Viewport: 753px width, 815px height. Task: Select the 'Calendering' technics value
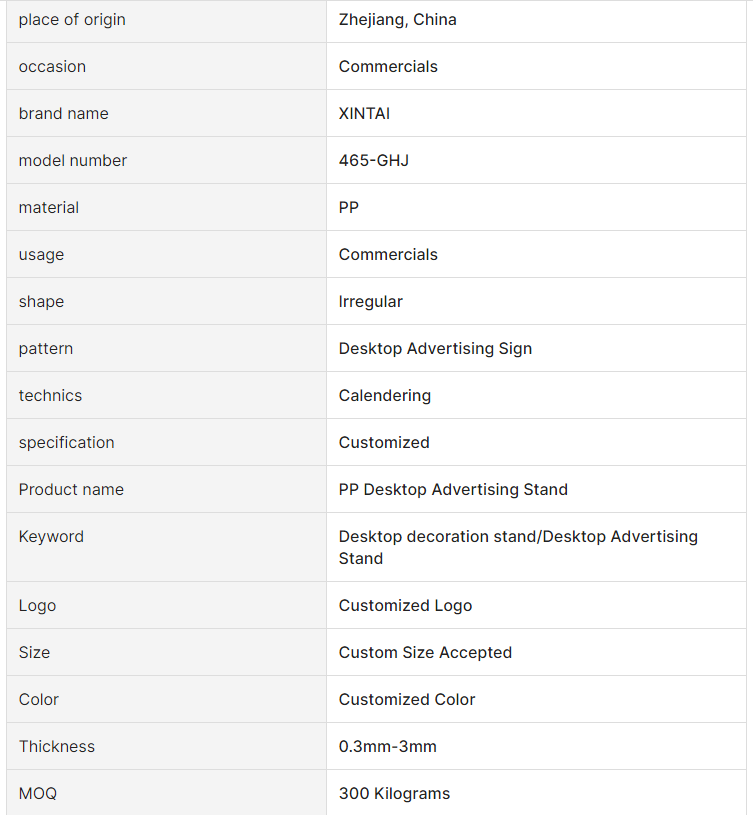click(384, 396)
